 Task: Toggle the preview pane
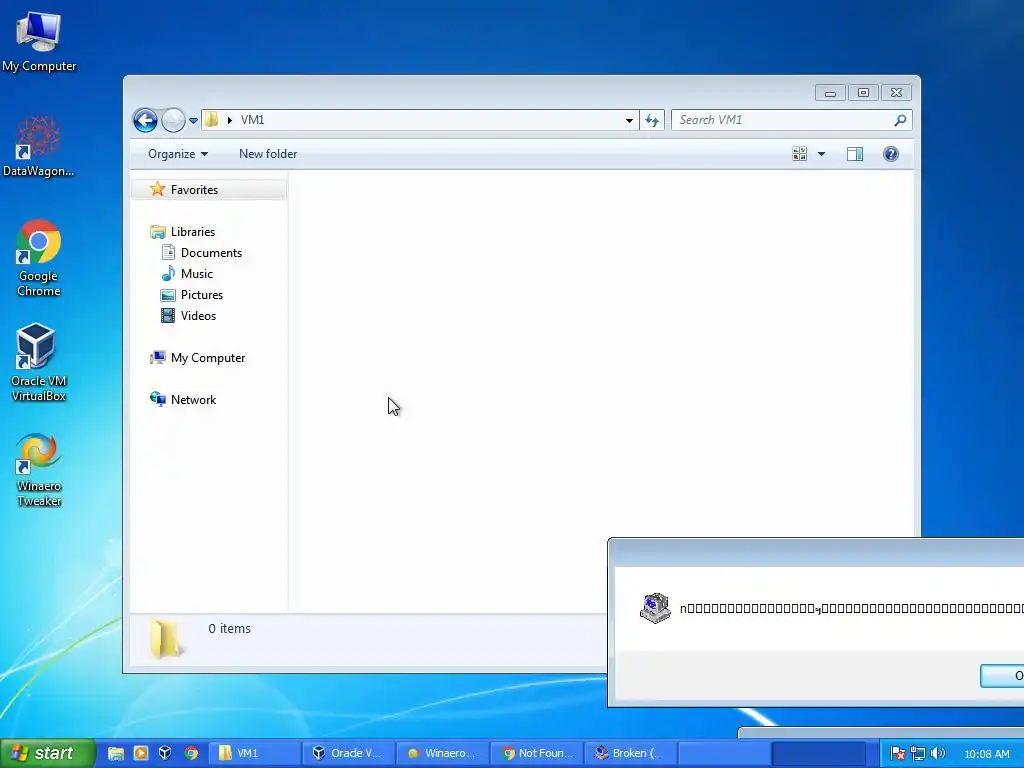pyautogui.click(x=855, y=154)
